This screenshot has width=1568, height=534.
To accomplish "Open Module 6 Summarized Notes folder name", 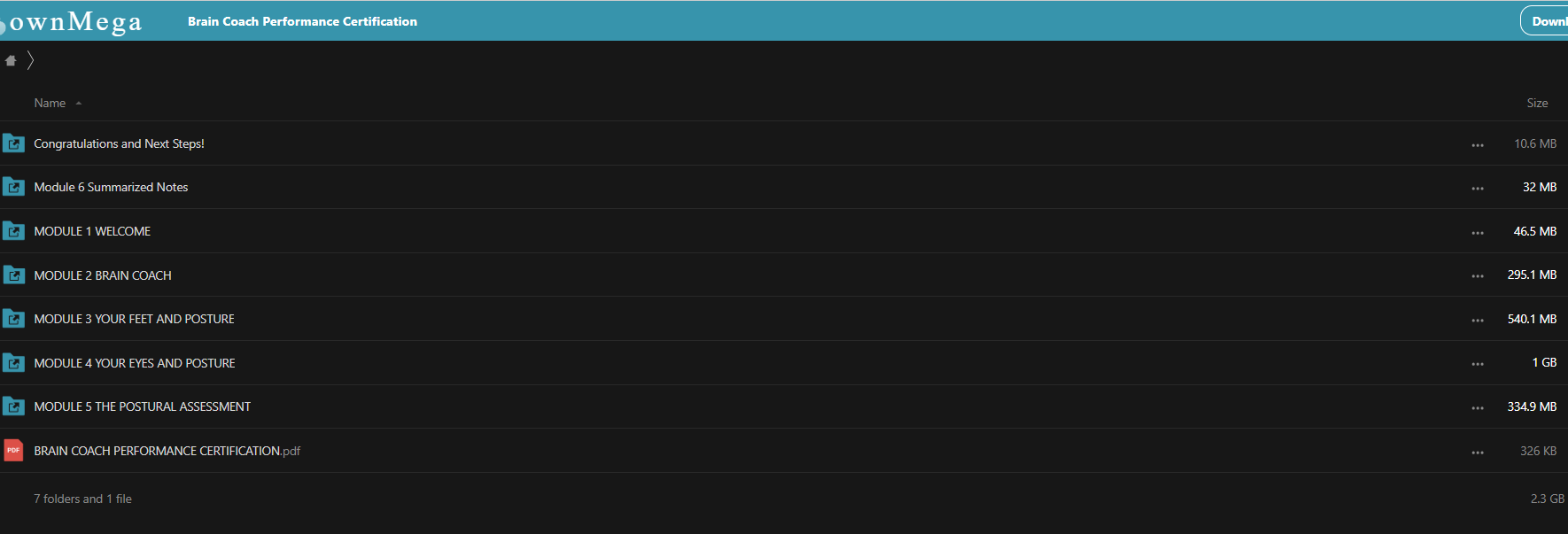I will point(111,187).
